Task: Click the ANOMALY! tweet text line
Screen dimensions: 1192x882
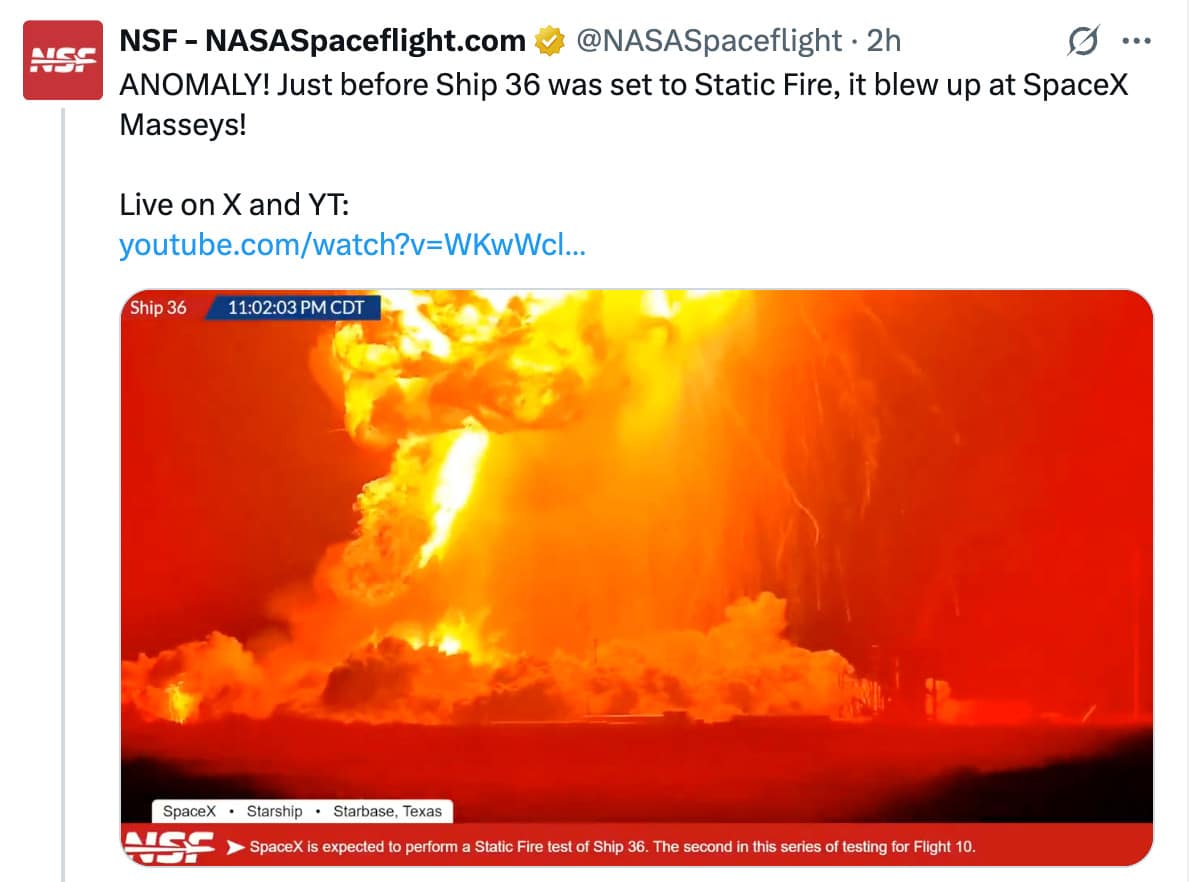Action: coord(623,84)
